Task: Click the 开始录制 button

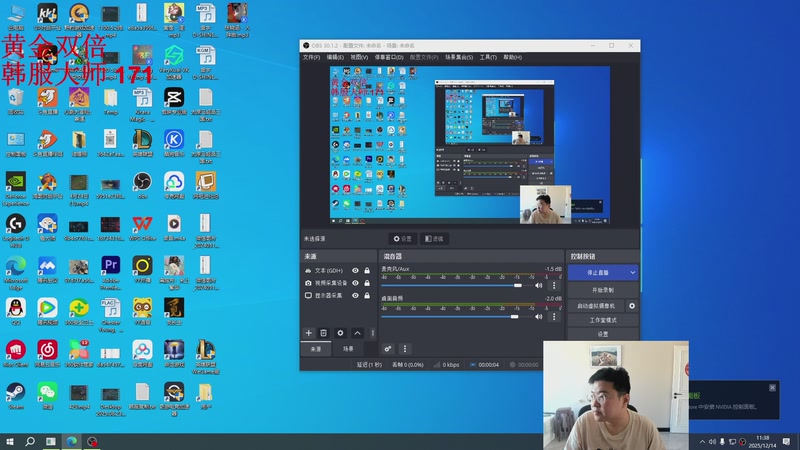Action: (x=603, y=290)
